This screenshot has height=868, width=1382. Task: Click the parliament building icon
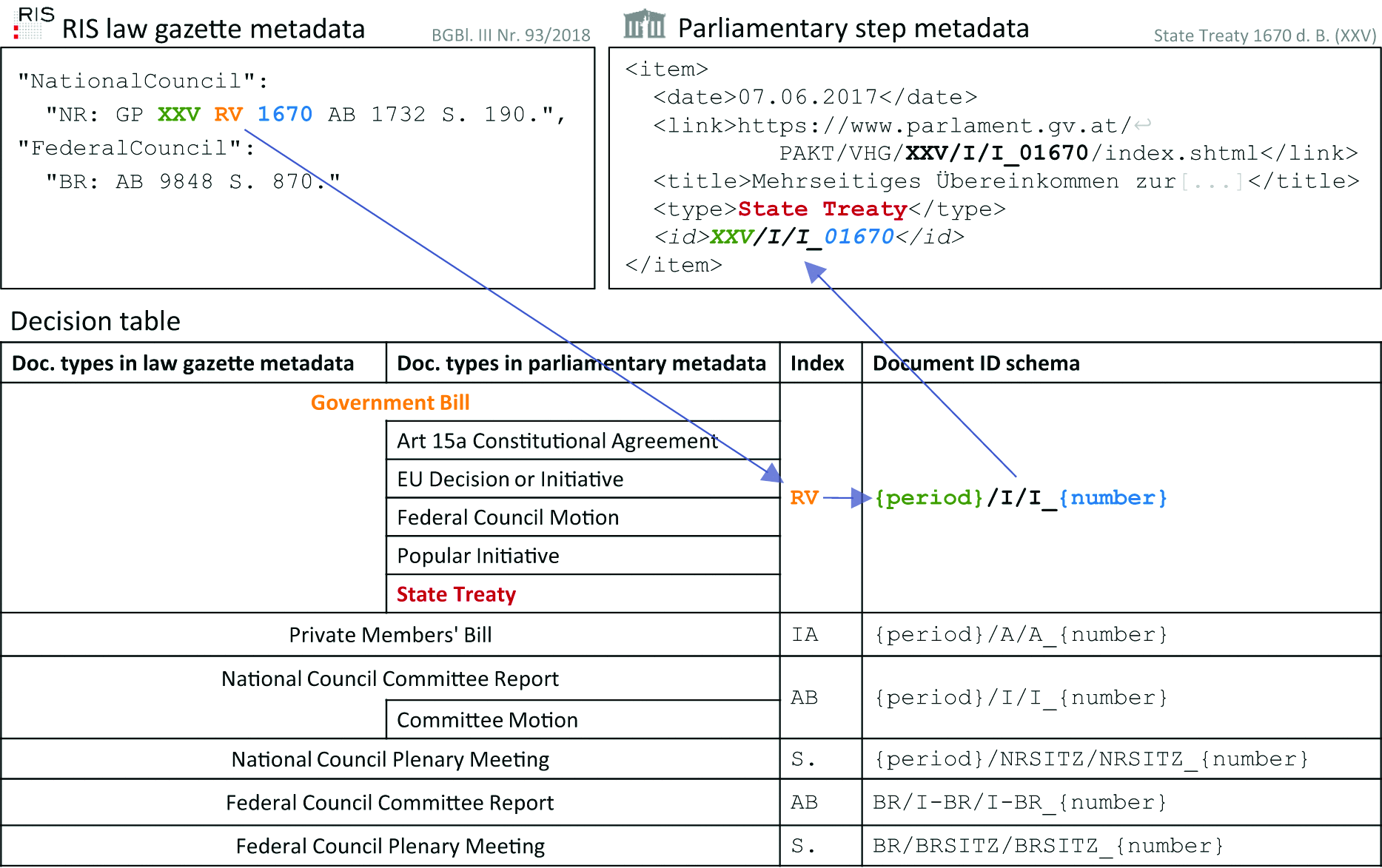click(644, 24)
